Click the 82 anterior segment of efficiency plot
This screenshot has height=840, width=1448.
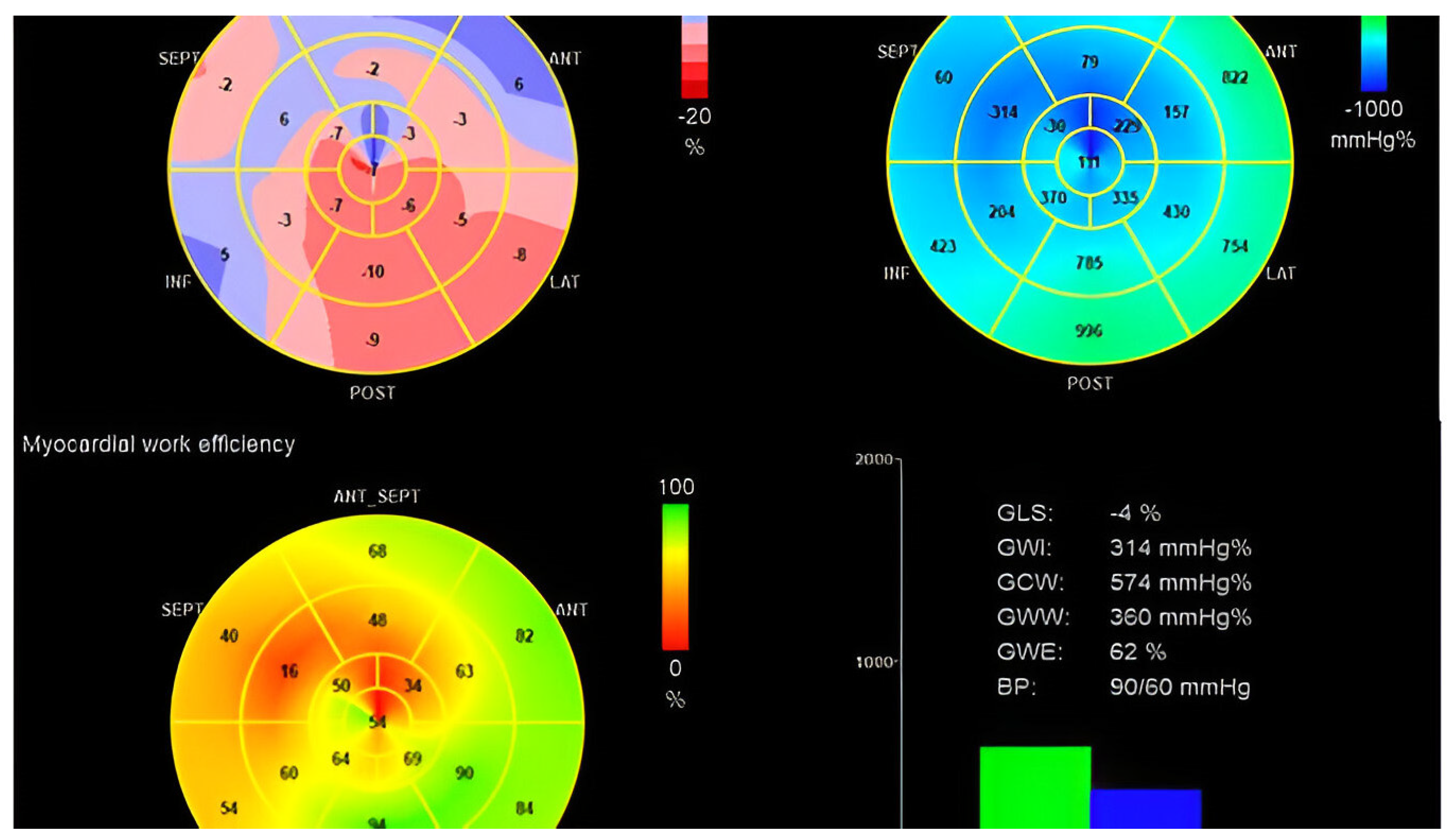click(x=524, y=636)
